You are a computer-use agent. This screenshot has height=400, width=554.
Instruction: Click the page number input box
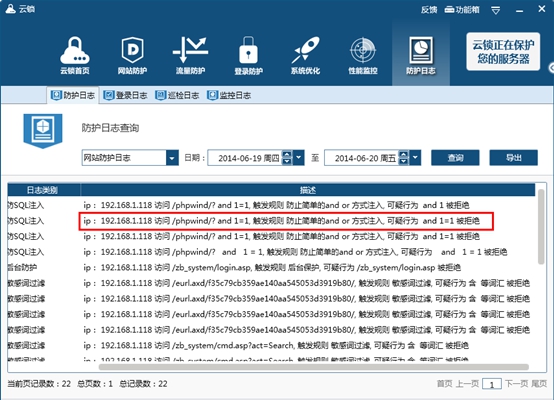pyautogui.click(x=492, y=384)
